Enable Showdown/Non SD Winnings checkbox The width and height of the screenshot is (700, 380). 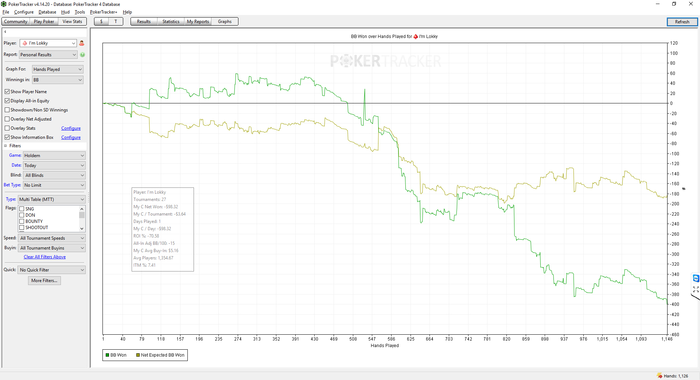7,110
